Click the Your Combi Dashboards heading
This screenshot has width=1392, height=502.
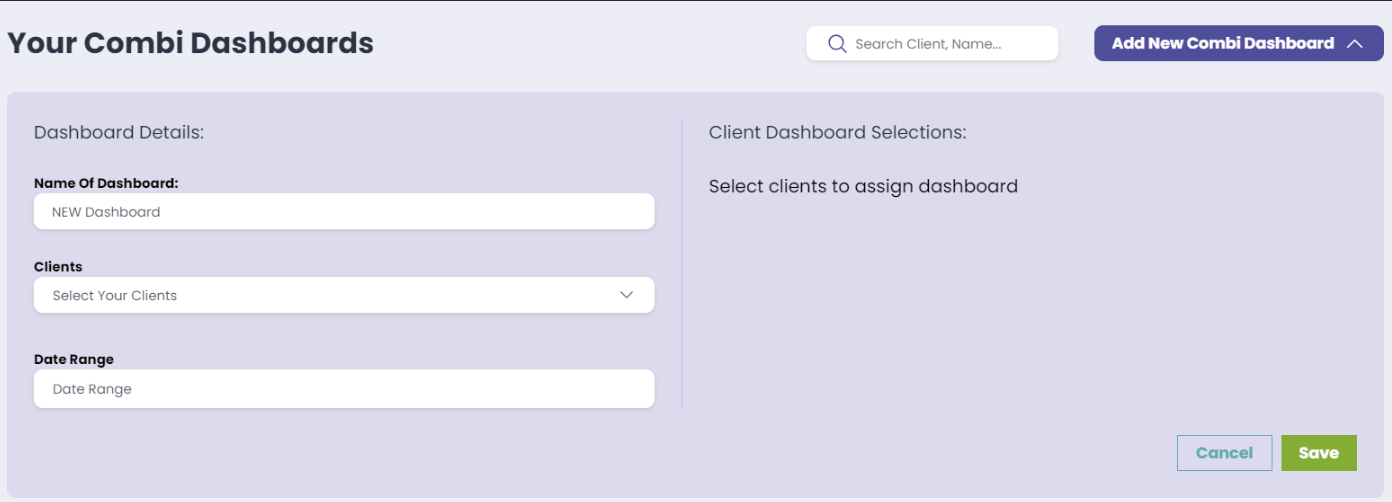pos(190,43)
